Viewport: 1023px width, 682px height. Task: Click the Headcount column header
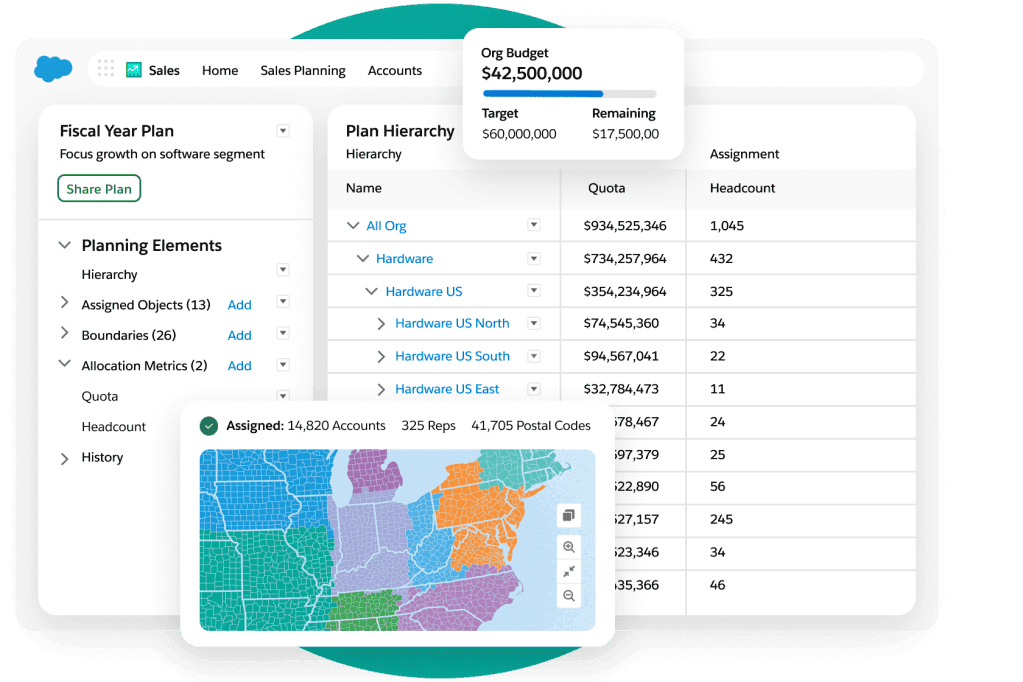pyautogui.click(x=742, y=188)
